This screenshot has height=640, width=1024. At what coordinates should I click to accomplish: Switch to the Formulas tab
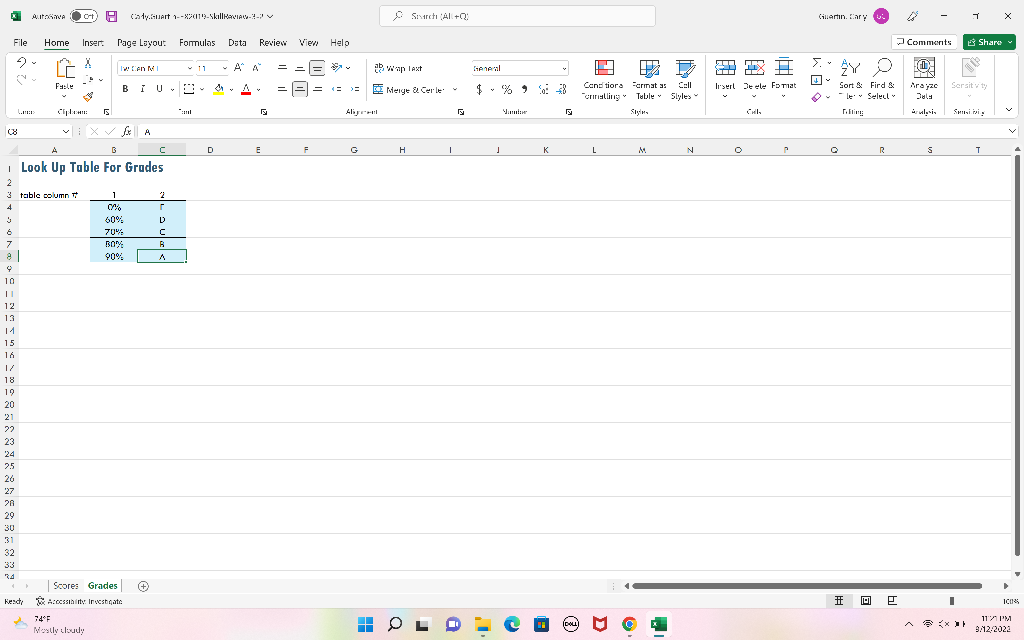pyautogui.click(x=197, y=42)
